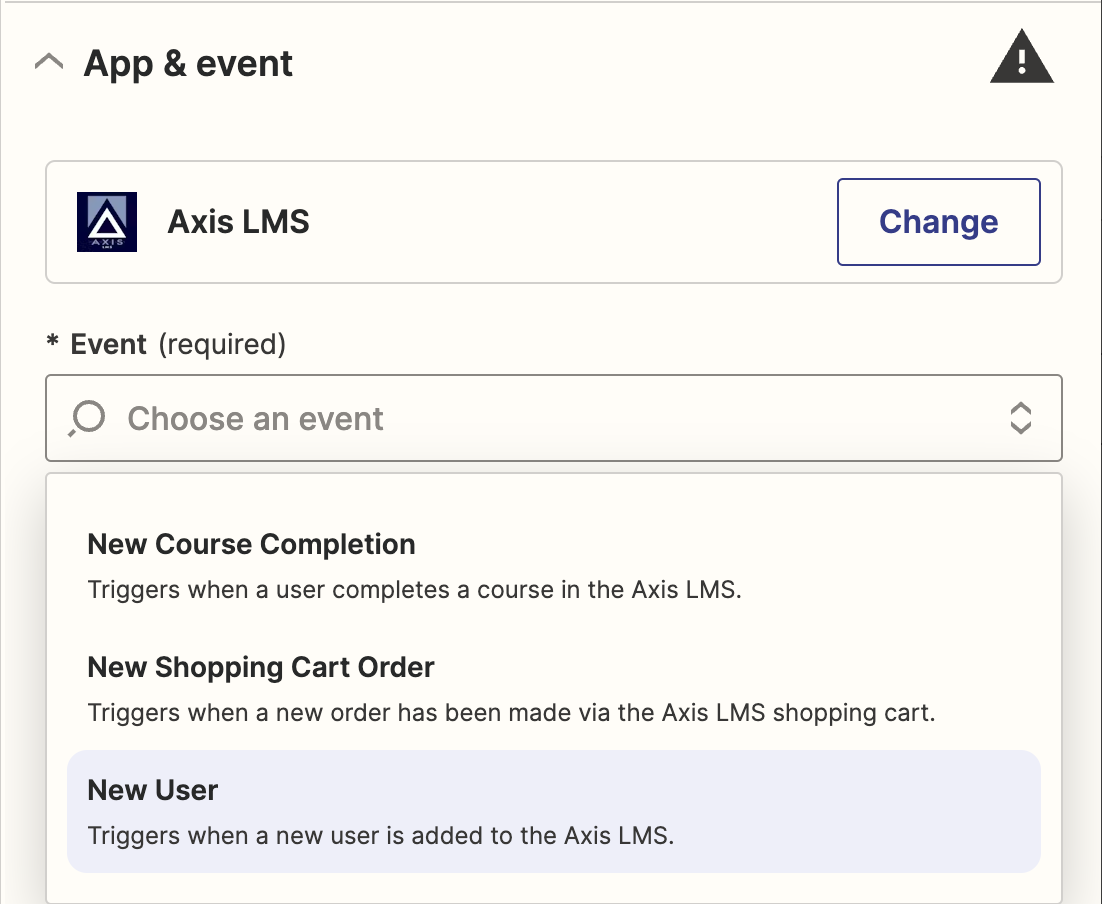The width and height of the screenshot is (1102, 904).
Task: Select the New Course Completion event
Action: coord(554,566)
